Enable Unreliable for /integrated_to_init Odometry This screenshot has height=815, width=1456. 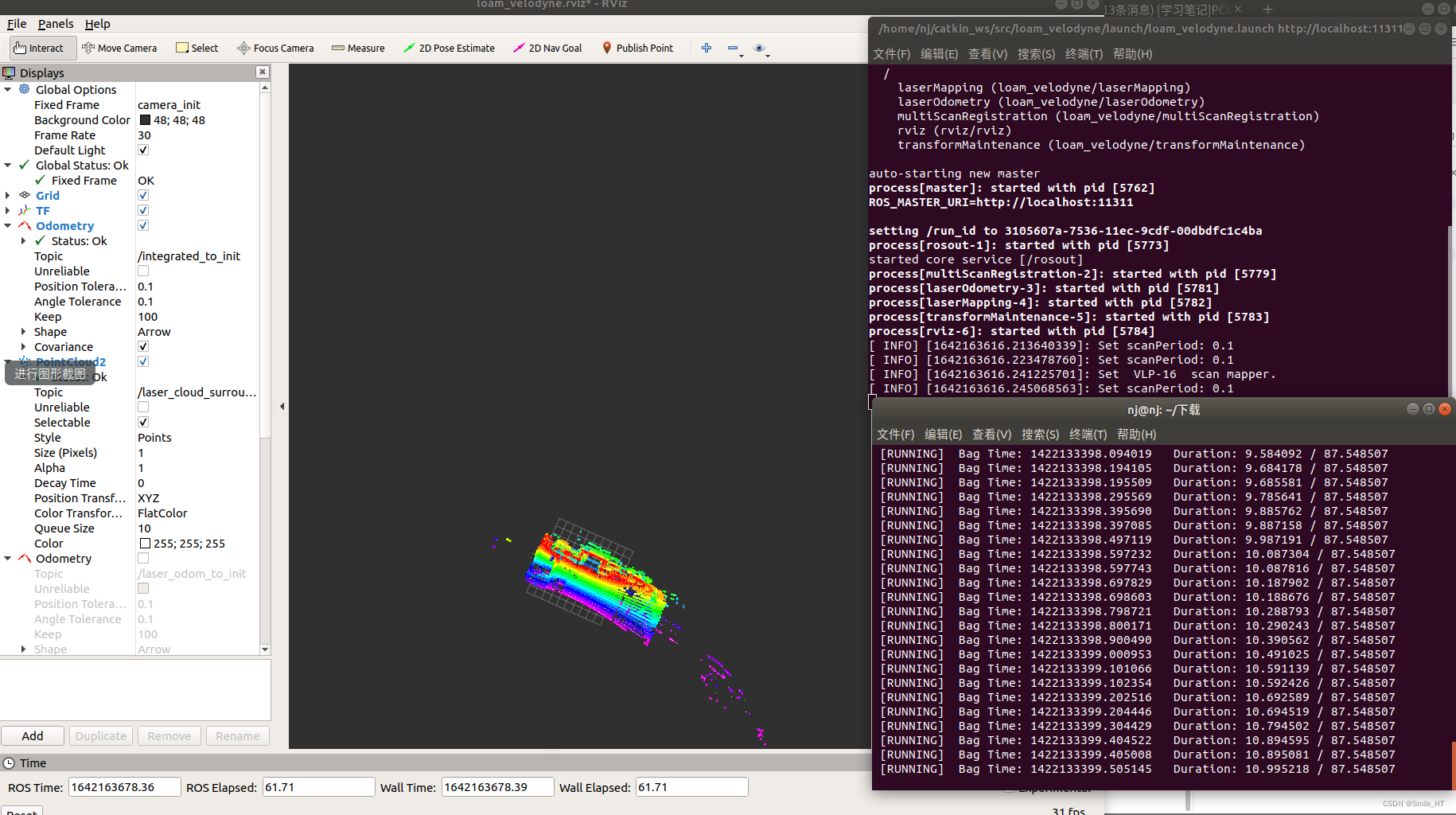[x=143, y=271]
